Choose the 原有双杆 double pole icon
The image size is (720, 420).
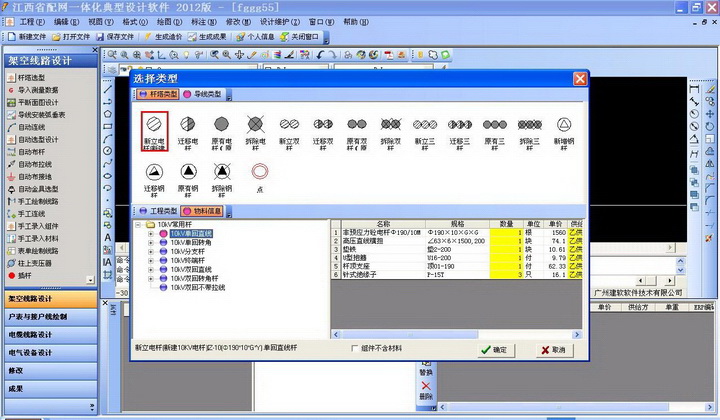(x=357, y=132)
